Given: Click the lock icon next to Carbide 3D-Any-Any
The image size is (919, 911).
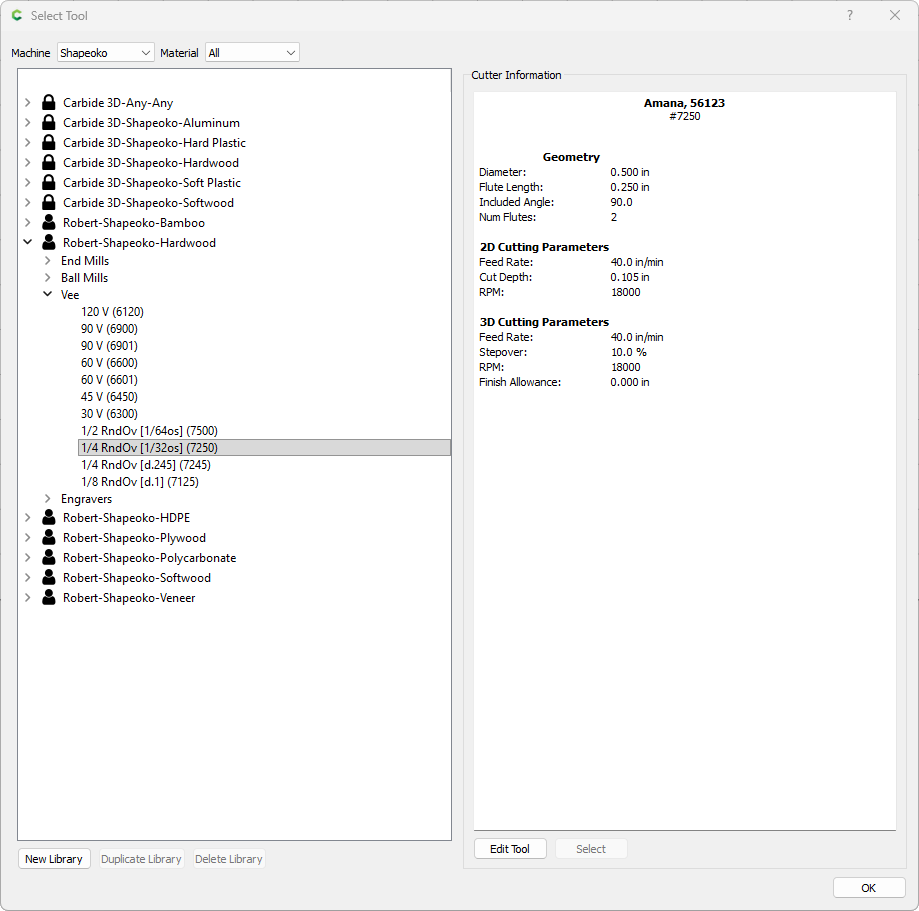Looking at the screenshot, I should [x=48, y=103].
